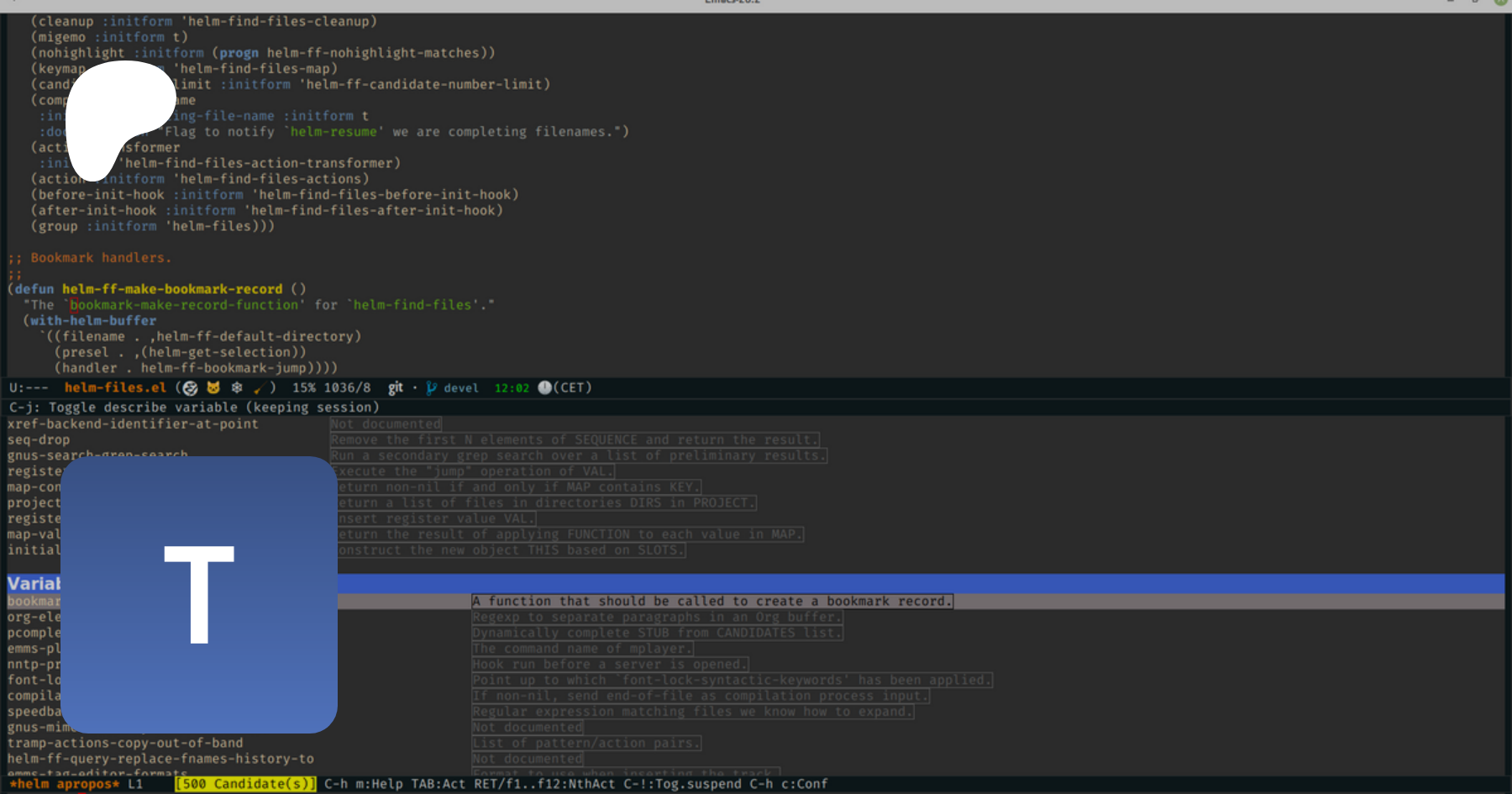Click the 500 Candidate(s) indicator
The image size is (1512, 794).
pos(245,784)
